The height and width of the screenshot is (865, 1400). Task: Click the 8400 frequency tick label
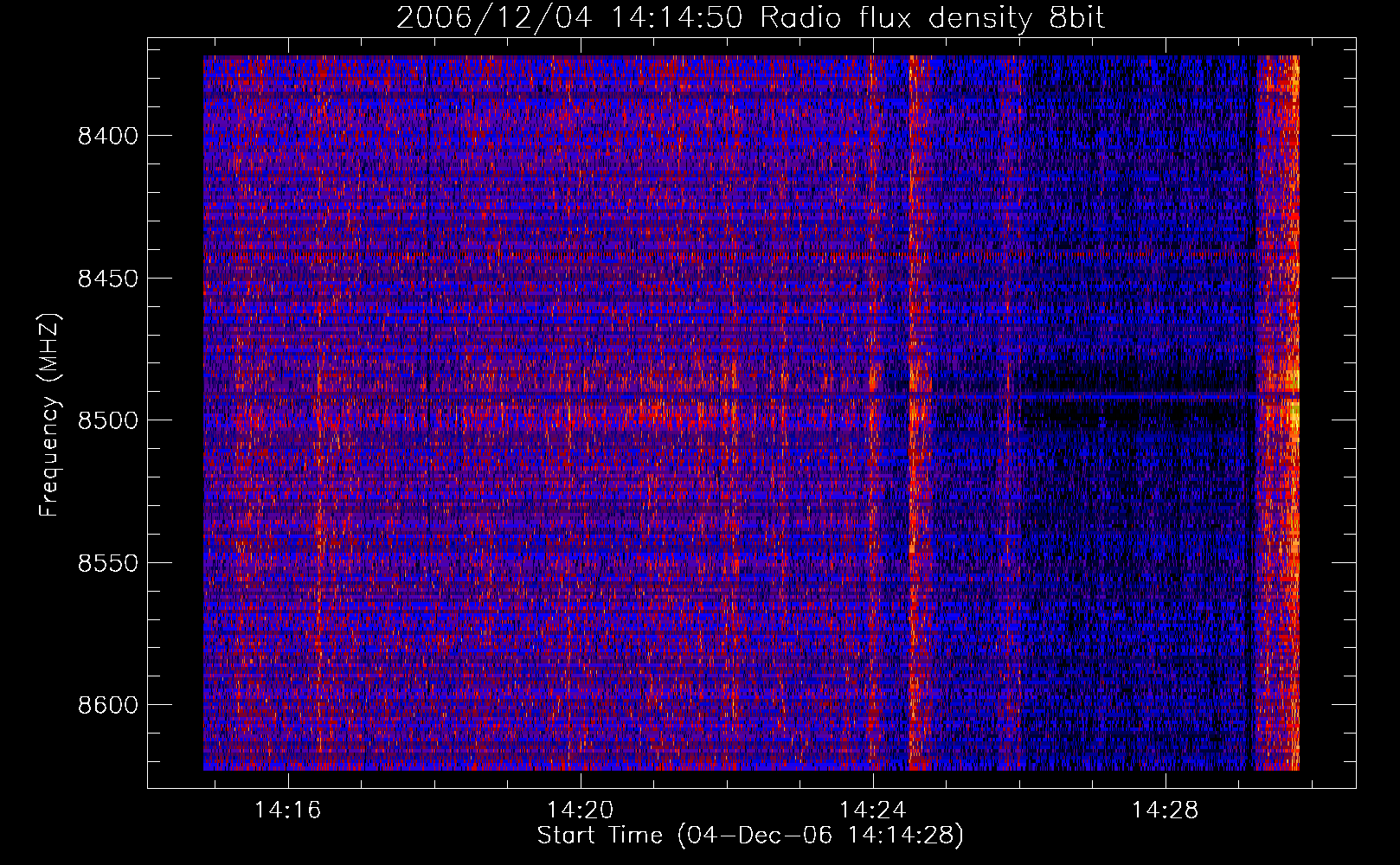(108, 136)
